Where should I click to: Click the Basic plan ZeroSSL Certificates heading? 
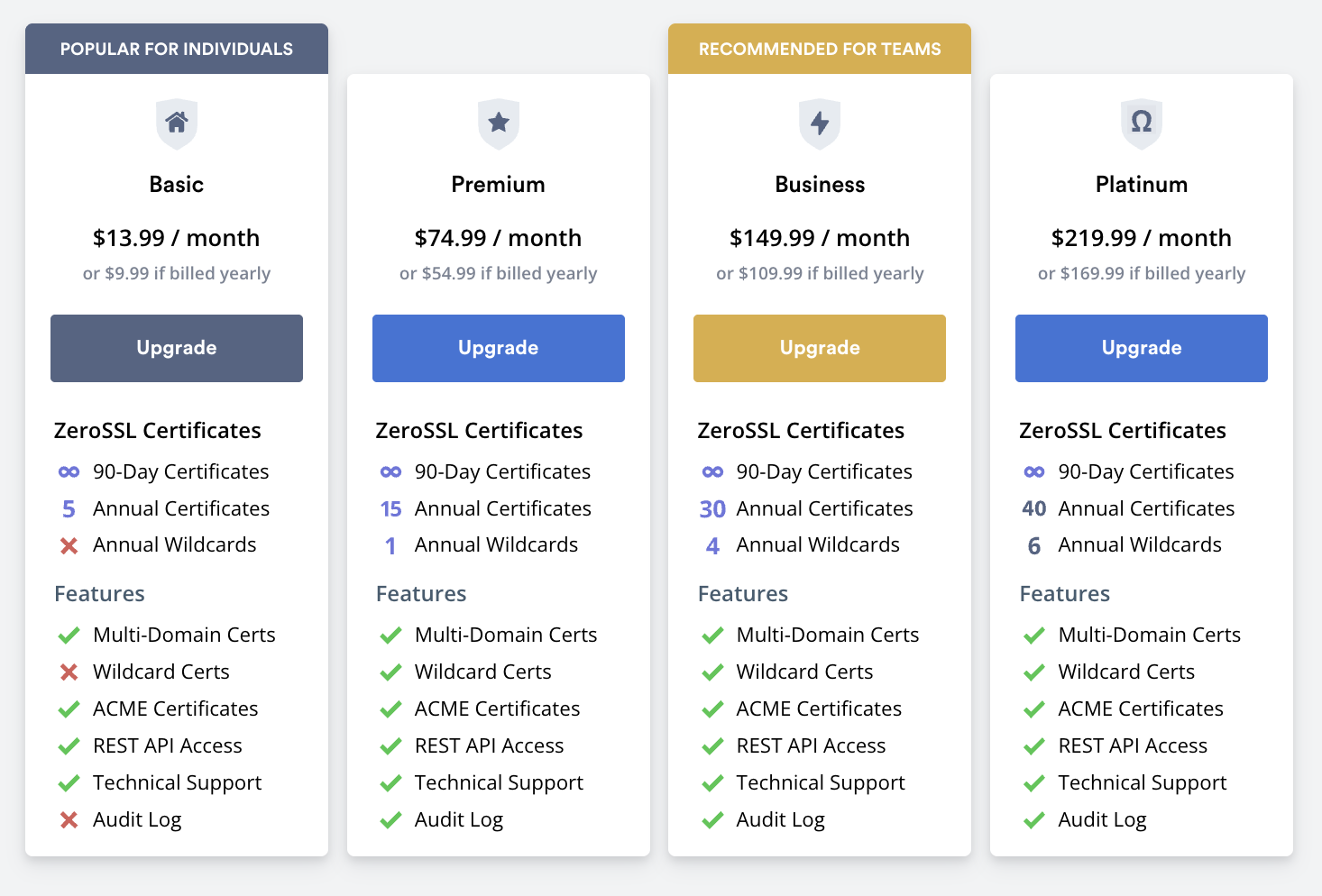[x=158, y=431]
